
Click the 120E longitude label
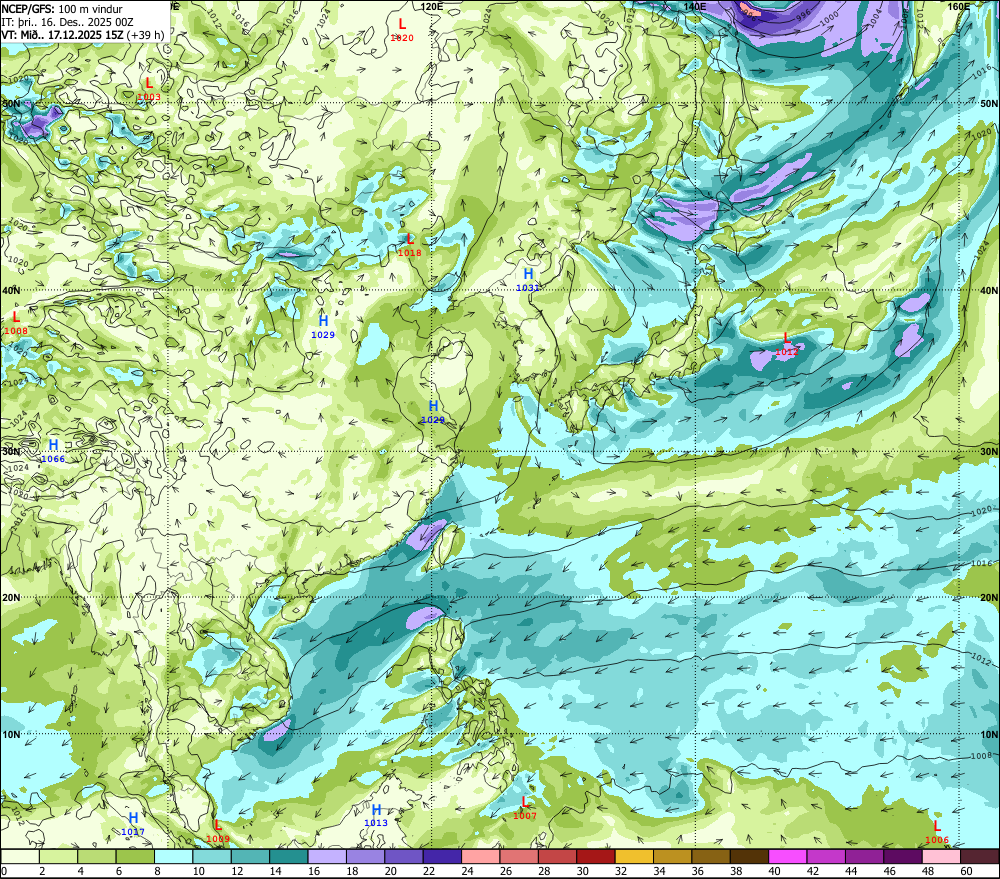(x=432, y=6)
